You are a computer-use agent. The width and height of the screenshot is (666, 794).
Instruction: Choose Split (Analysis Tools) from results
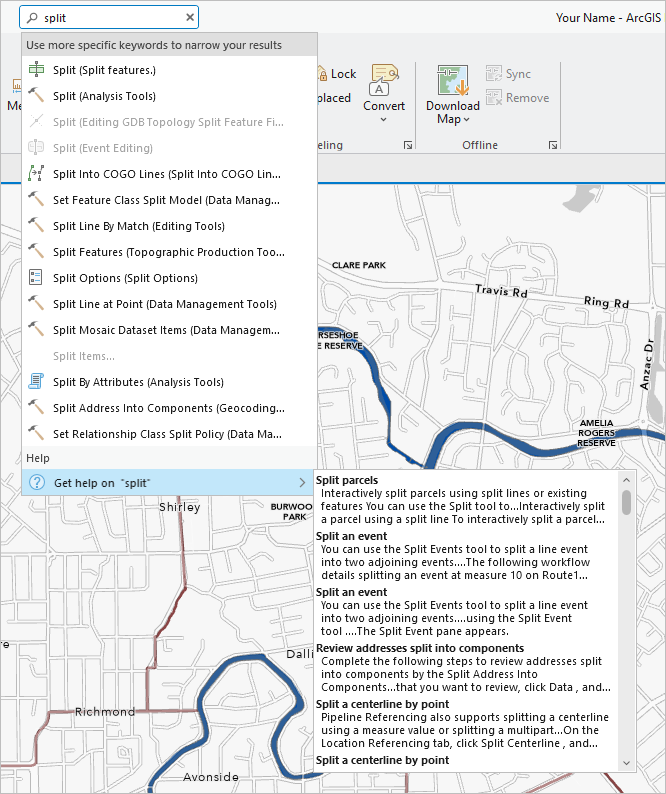tap(104, 96)
